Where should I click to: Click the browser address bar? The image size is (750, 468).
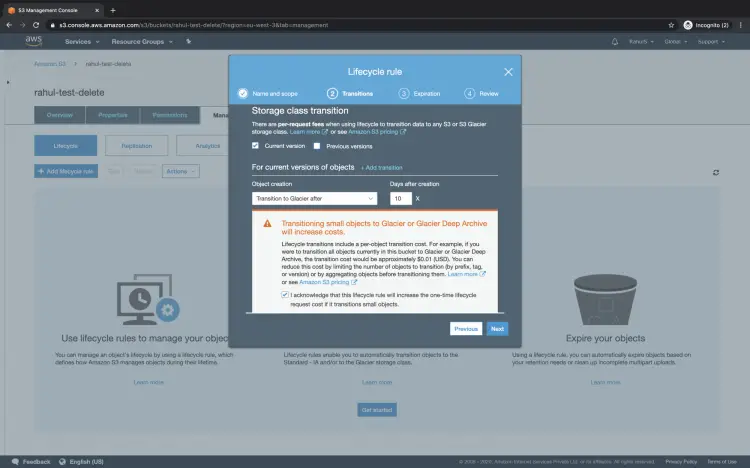[354, 25]
